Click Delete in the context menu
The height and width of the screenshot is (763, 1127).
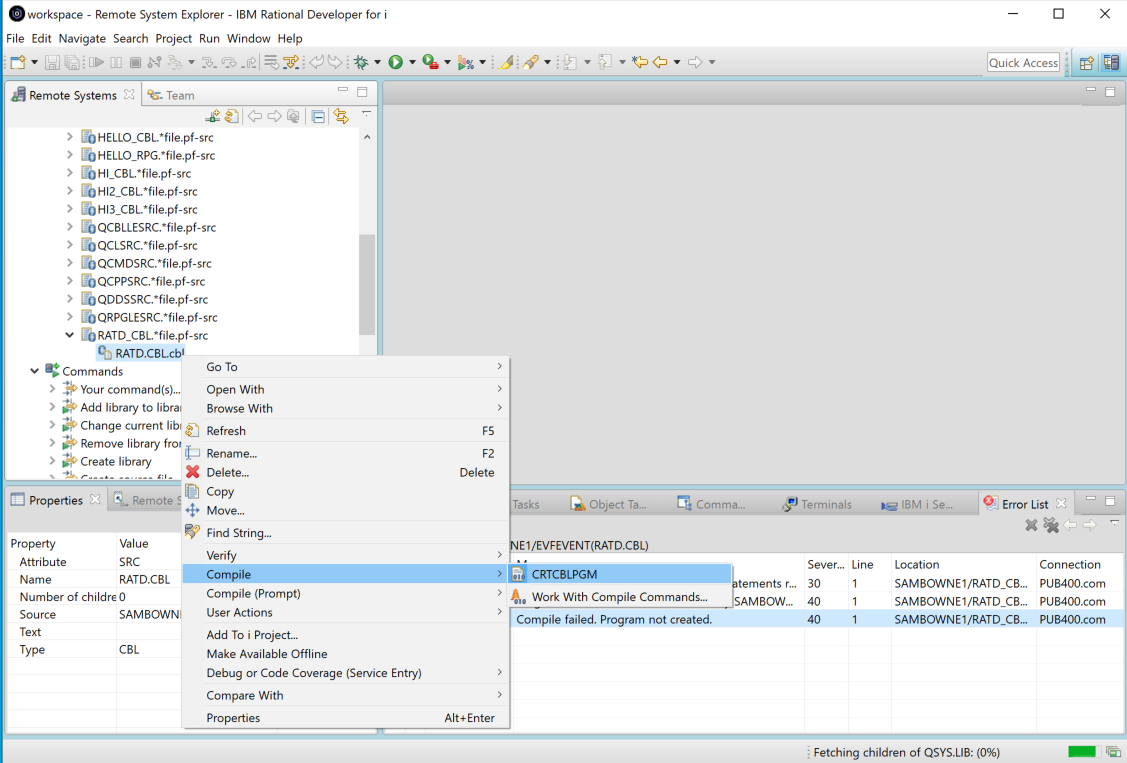(227, 472)
